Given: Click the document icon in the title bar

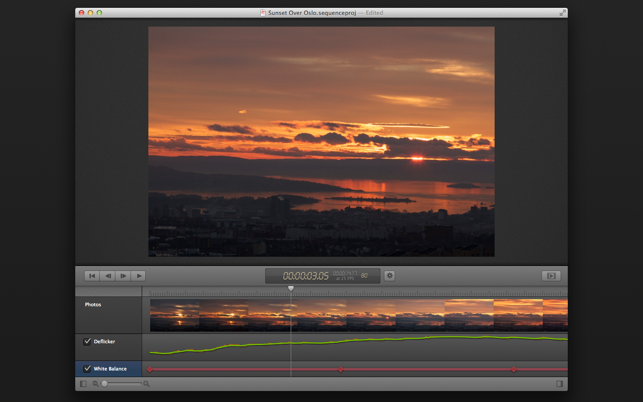Looking at the screenshot, I should coord(263,13).
